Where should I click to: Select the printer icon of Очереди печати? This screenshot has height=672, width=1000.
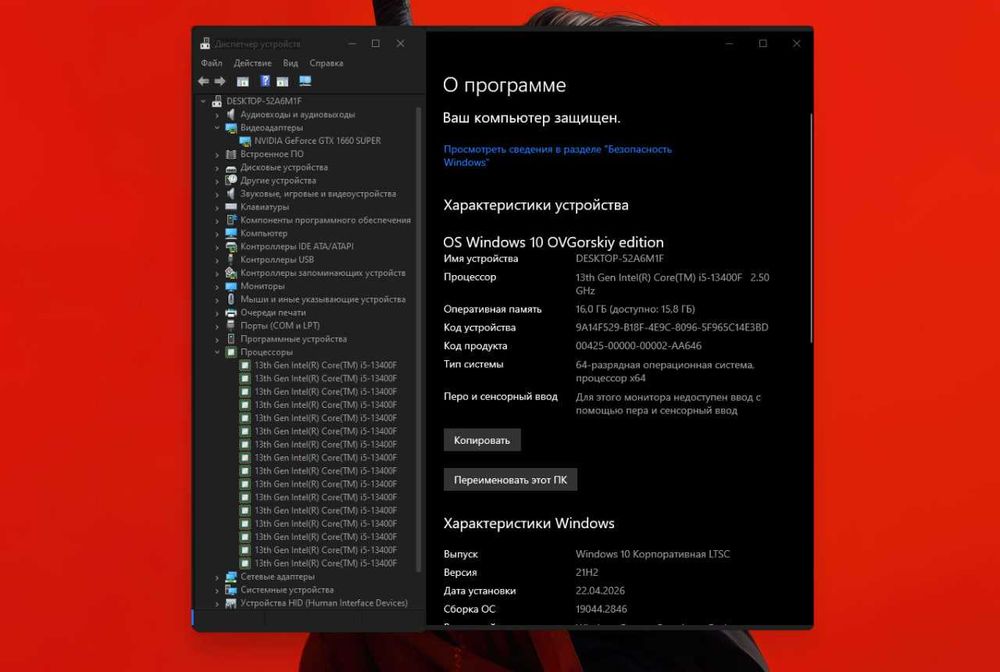pyautogui.click(x=231, y=312)
